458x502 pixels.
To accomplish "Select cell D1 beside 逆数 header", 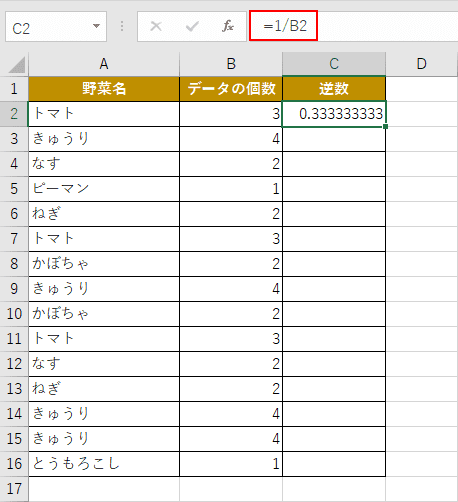I will pos(422,89).
